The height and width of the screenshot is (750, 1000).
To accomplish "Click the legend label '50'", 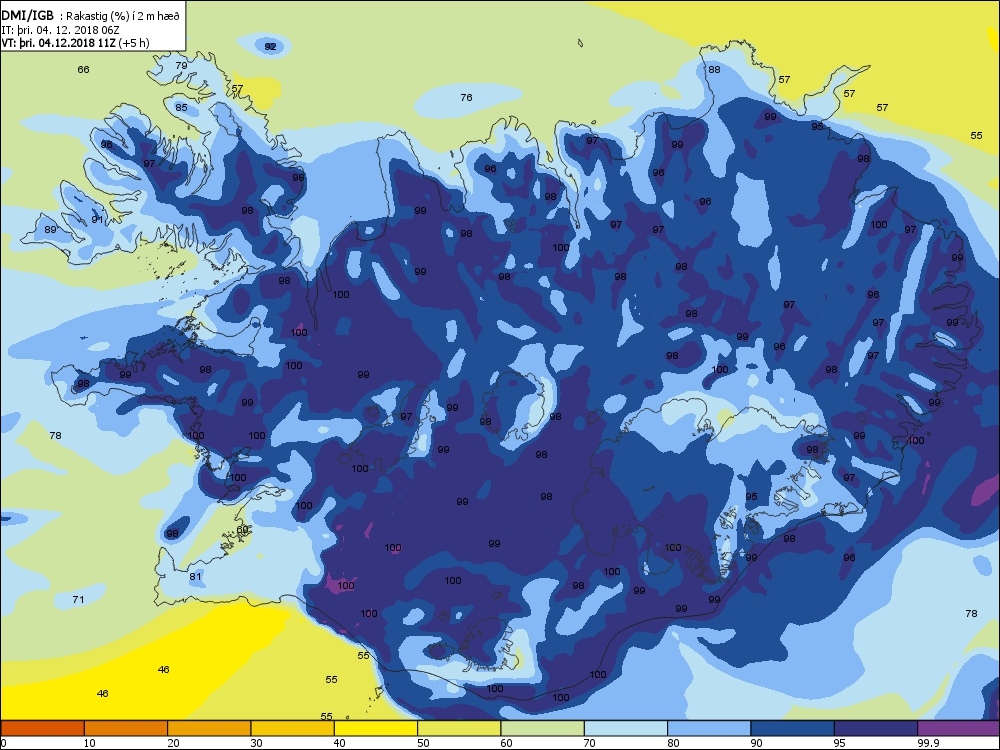I will click(x=423, y=743).
